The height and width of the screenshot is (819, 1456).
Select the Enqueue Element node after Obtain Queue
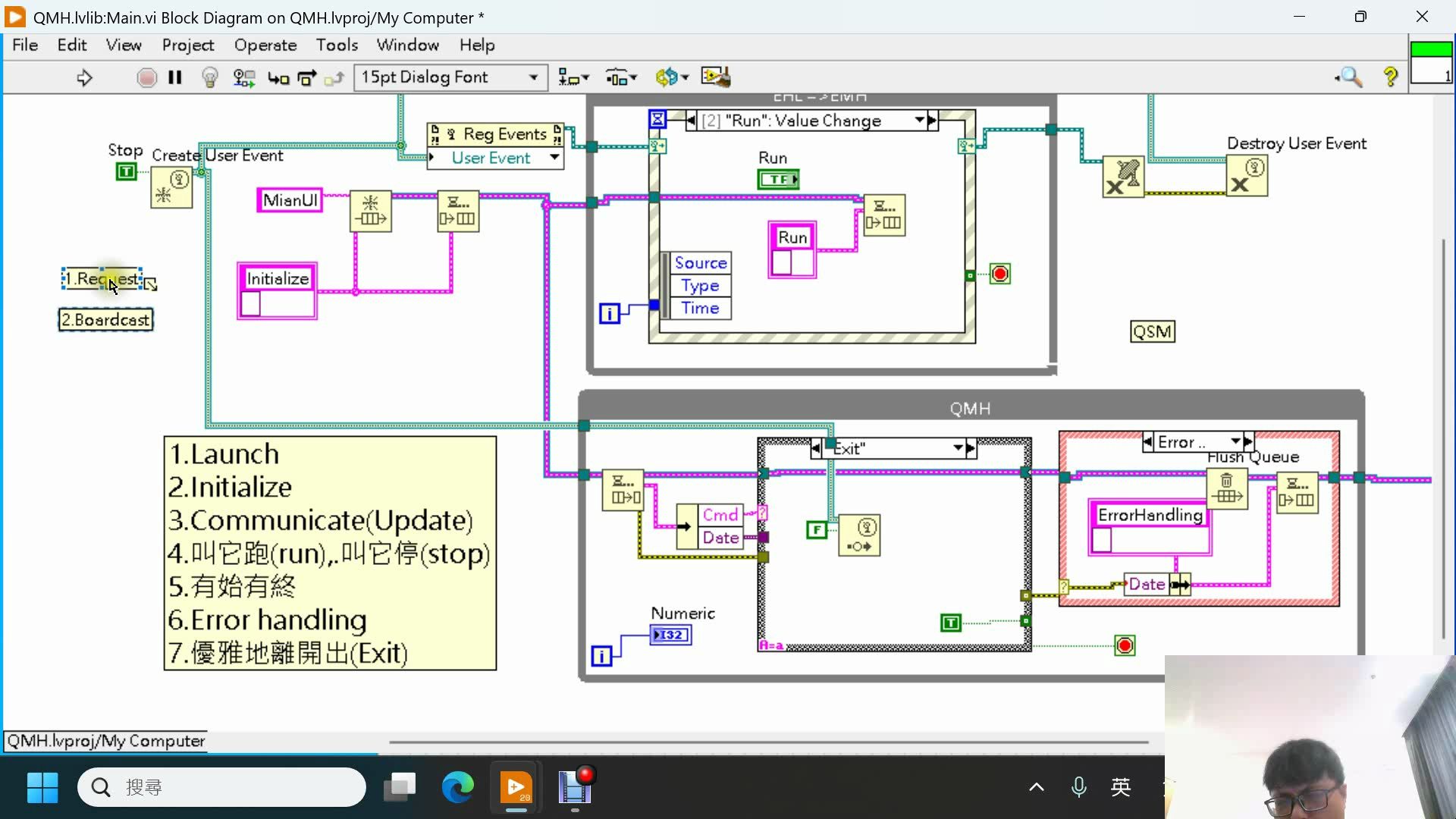tap(458, 211)
